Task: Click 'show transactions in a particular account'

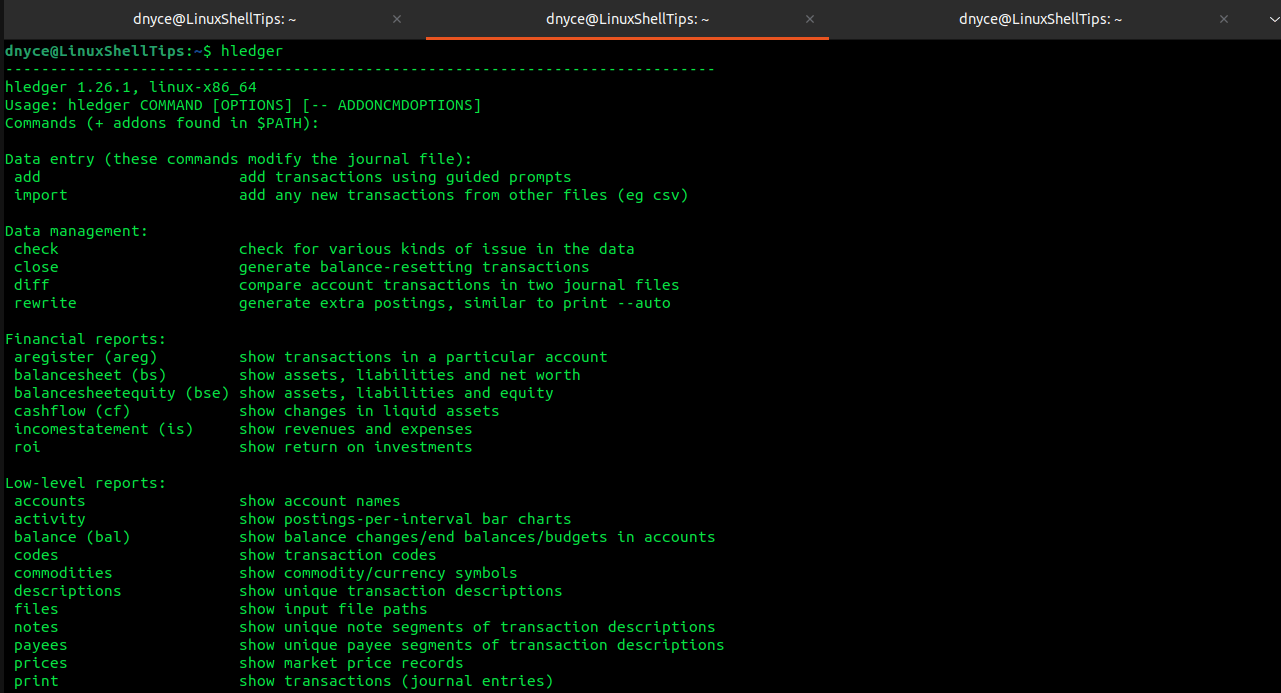Action: coord(423,357)
